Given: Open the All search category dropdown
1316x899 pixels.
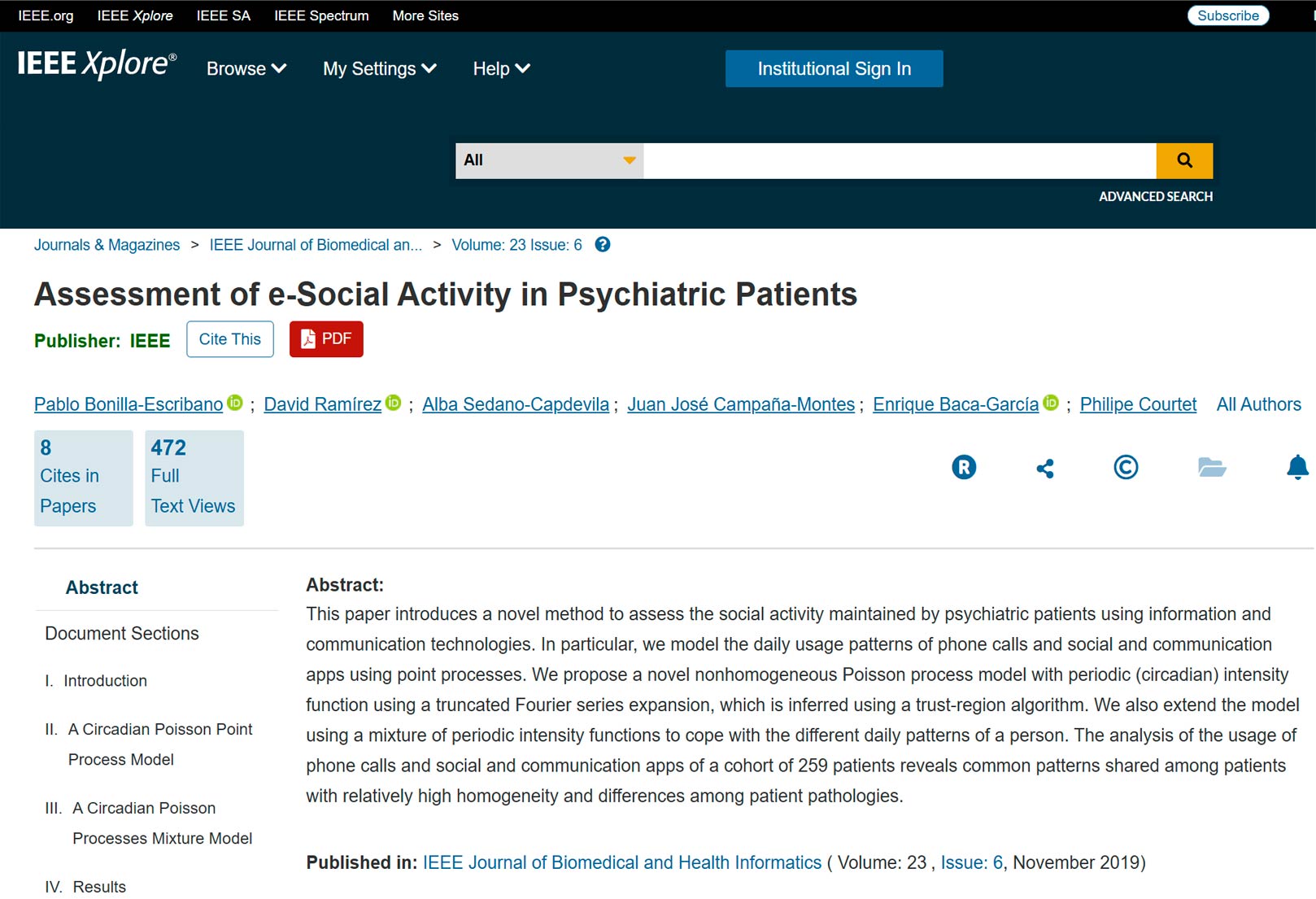Looking at the screenshot, I should pos(550,160).
